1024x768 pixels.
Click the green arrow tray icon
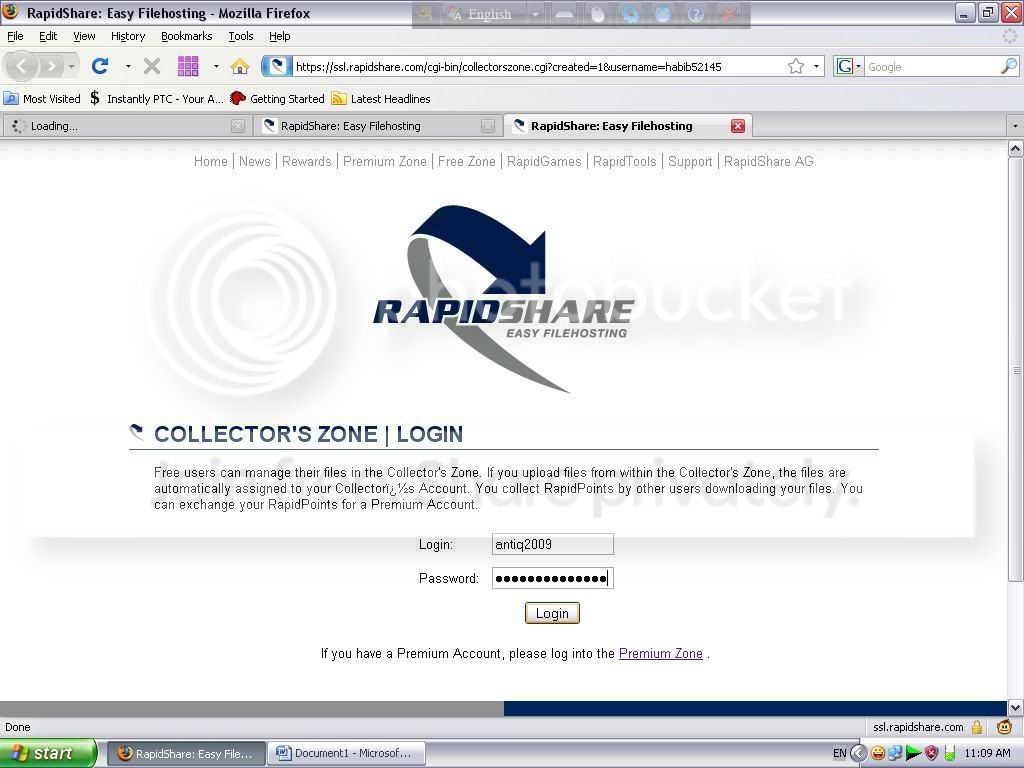coord(913,753)
